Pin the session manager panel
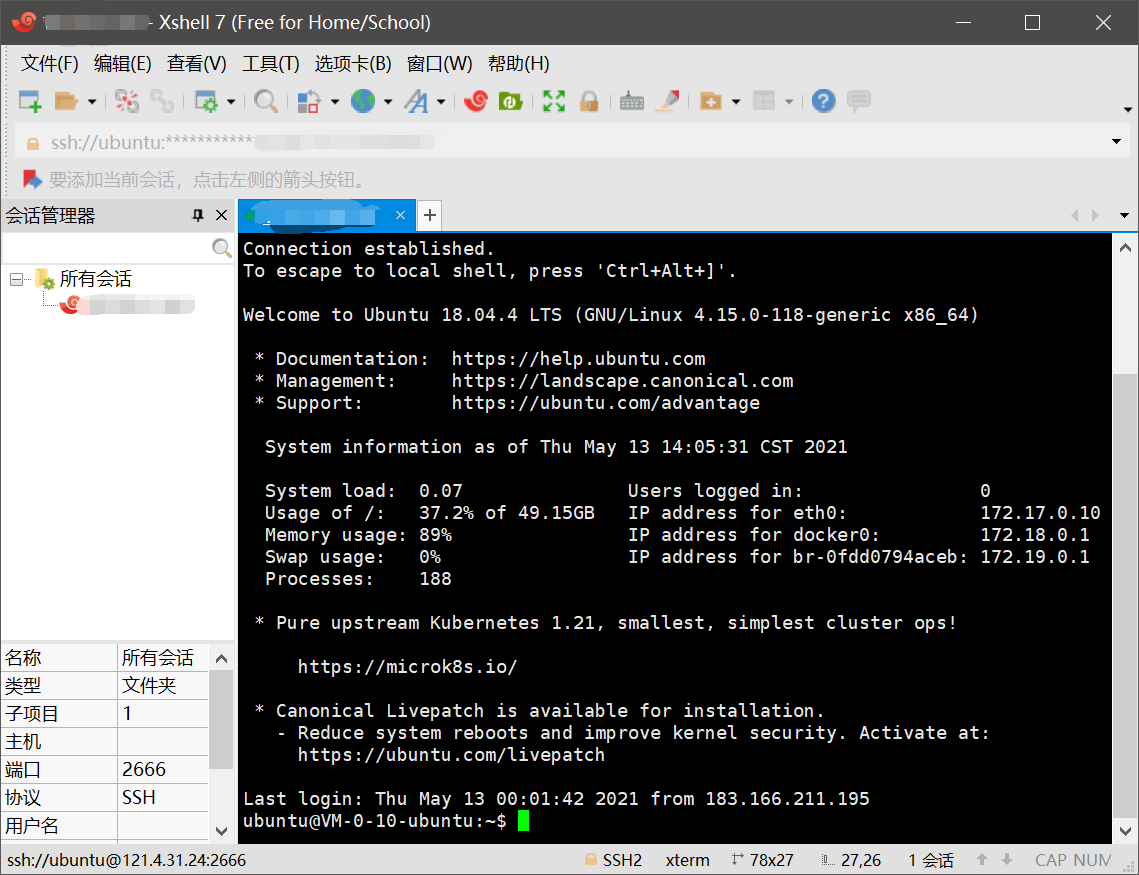Image resolution: width=1139 pixels, height=875 pixels. click(x=198, y=215)
